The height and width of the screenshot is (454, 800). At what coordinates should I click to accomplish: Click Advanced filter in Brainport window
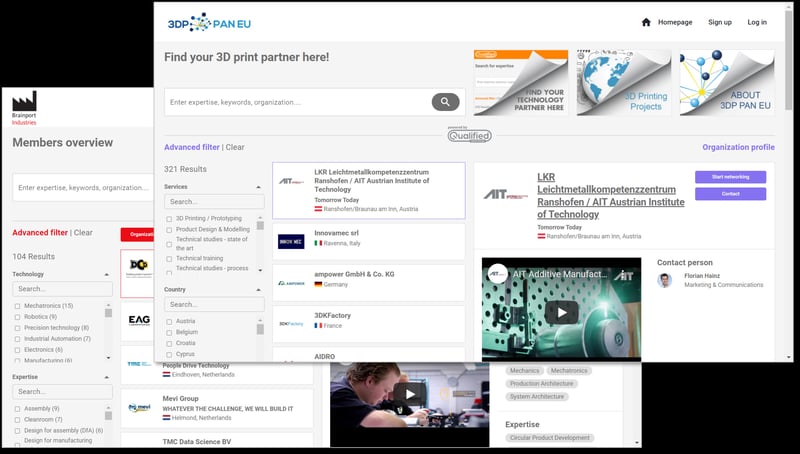[x=40, y=232]
